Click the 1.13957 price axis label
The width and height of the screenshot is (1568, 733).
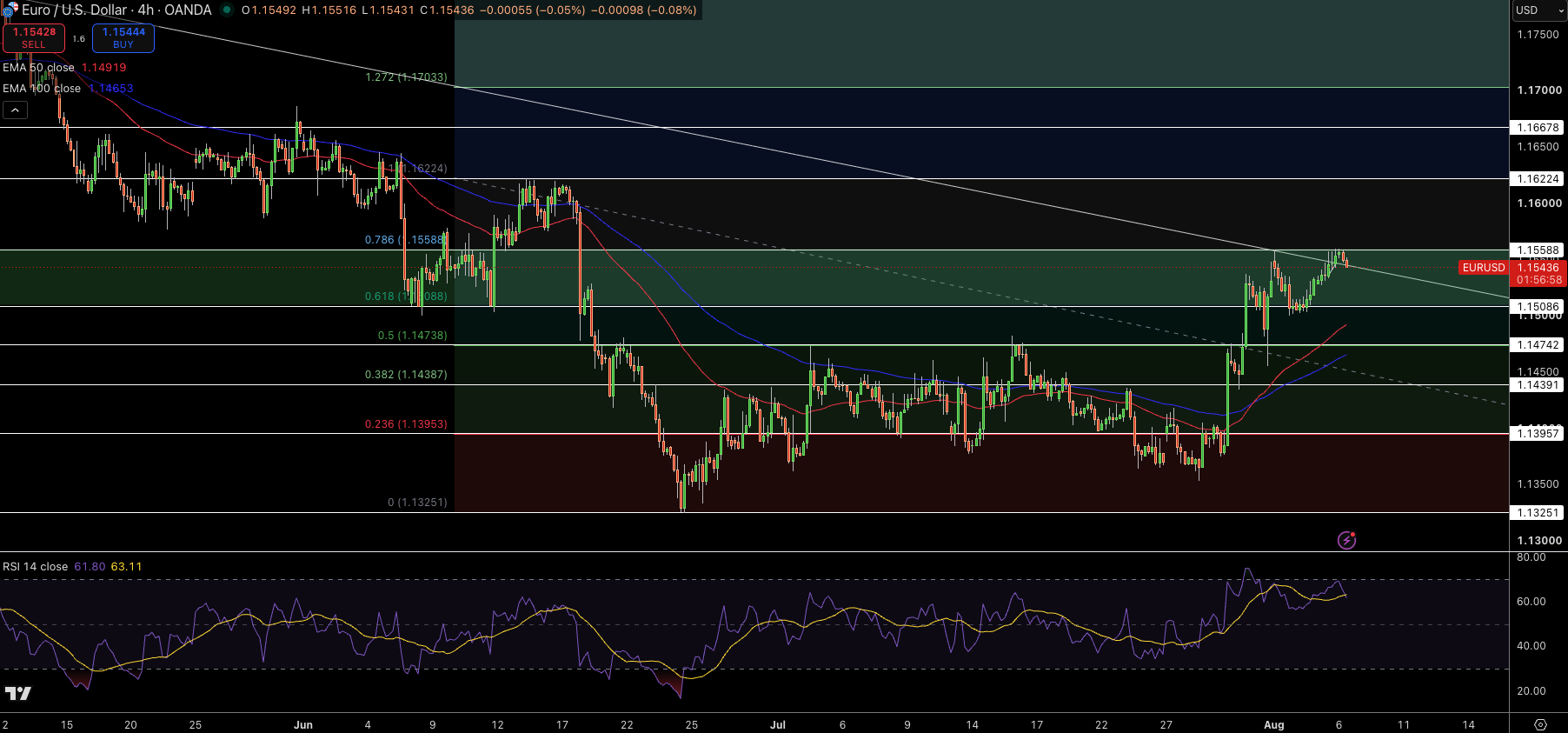1538,434
